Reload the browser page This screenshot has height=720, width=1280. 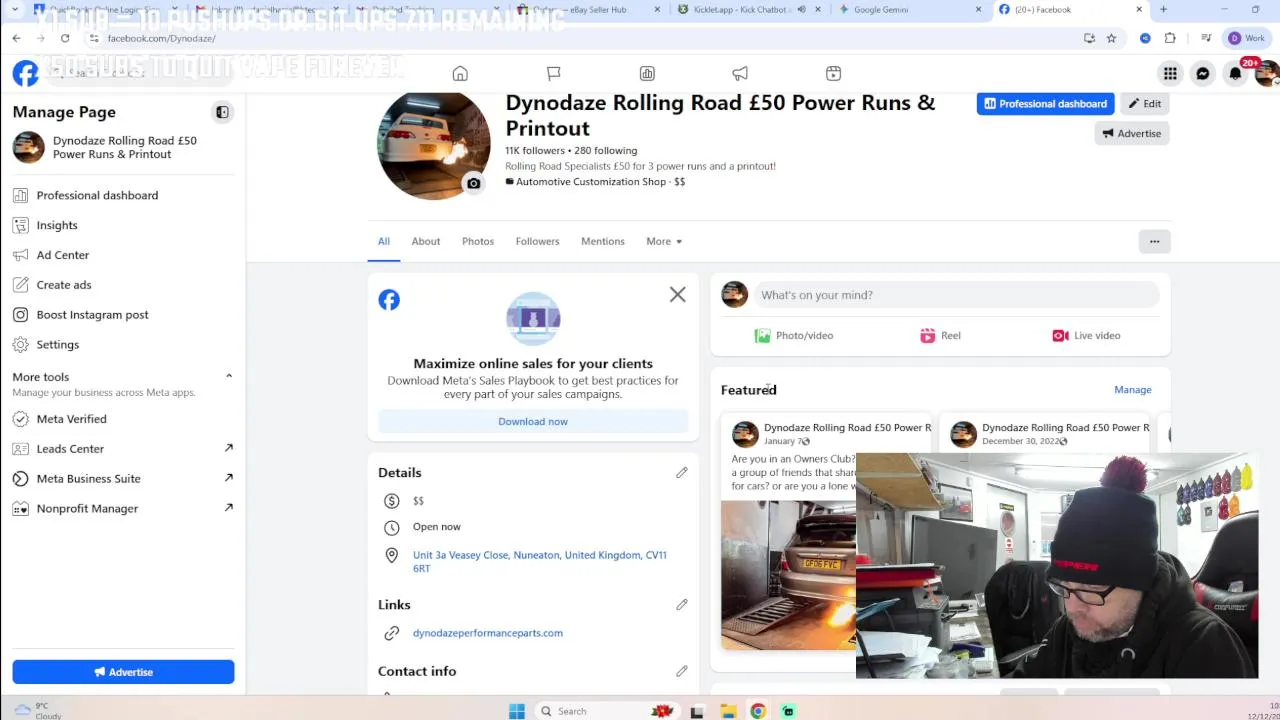coord(65,38)
